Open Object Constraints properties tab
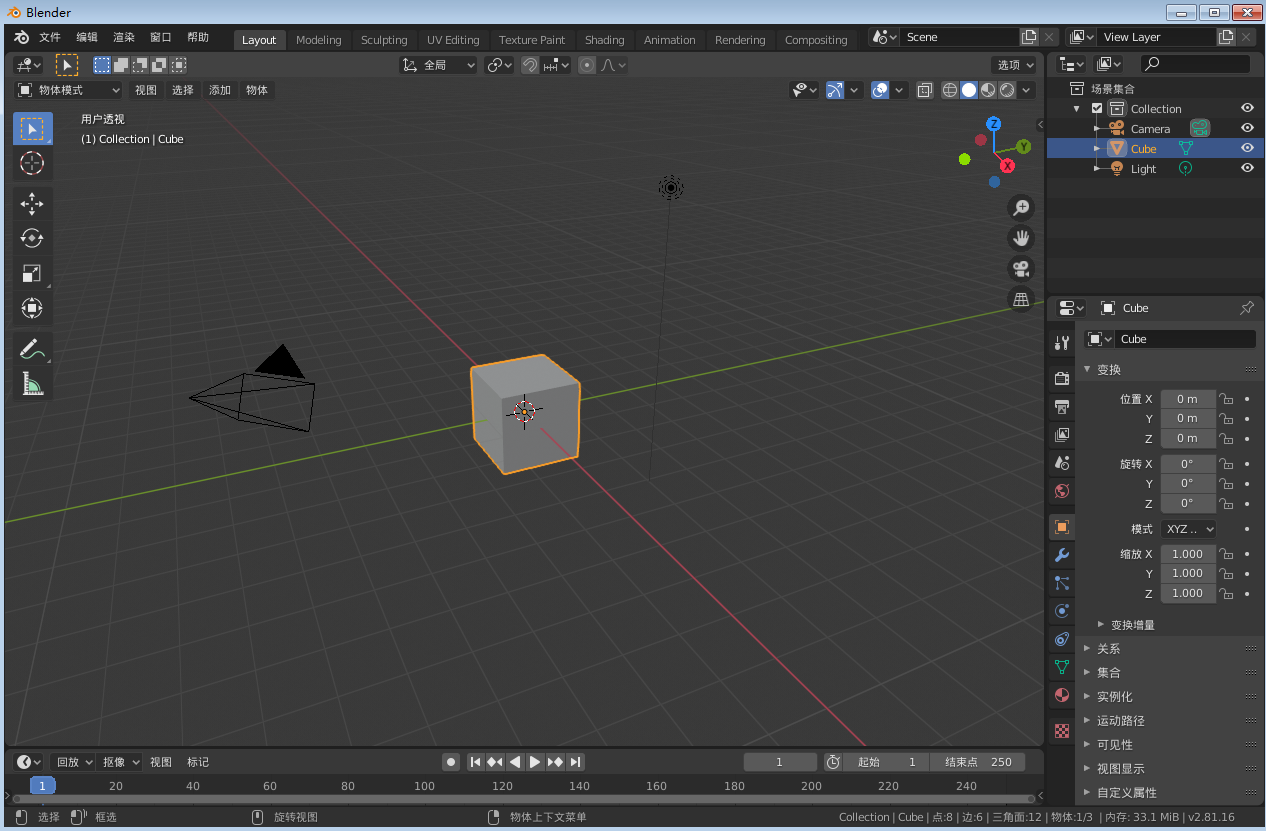The width and height of the screenshot is (1266, 831). 1062,639
